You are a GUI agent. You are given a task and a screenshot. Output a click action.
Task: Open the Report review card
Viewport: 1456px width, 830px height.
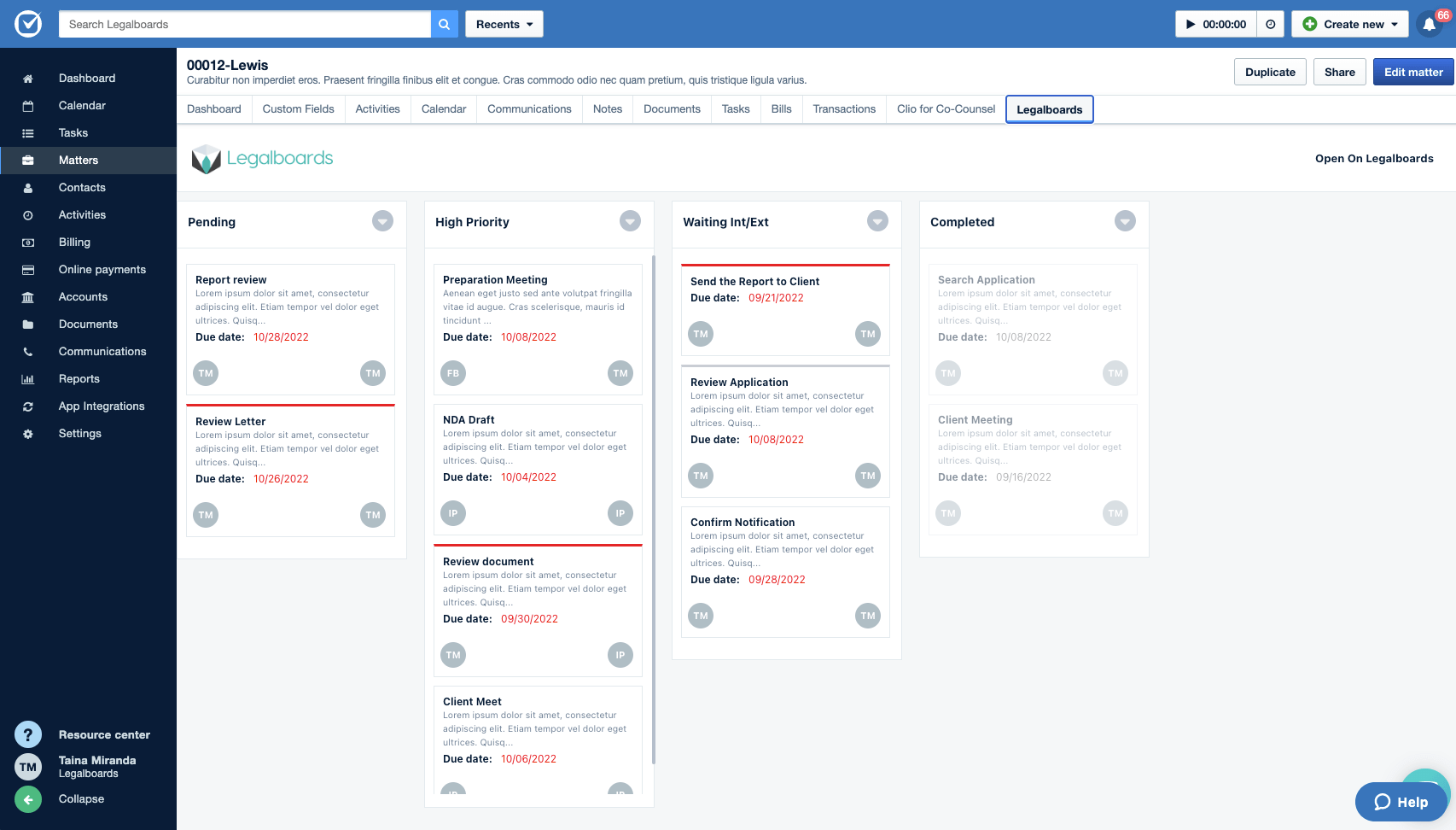pos(290,330)
